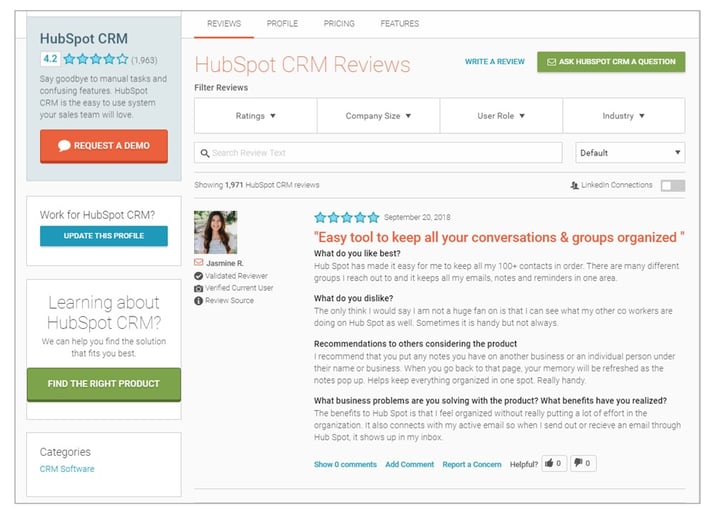Open the Company Size filter
715x512 pixels.
(x=378, y=116)
